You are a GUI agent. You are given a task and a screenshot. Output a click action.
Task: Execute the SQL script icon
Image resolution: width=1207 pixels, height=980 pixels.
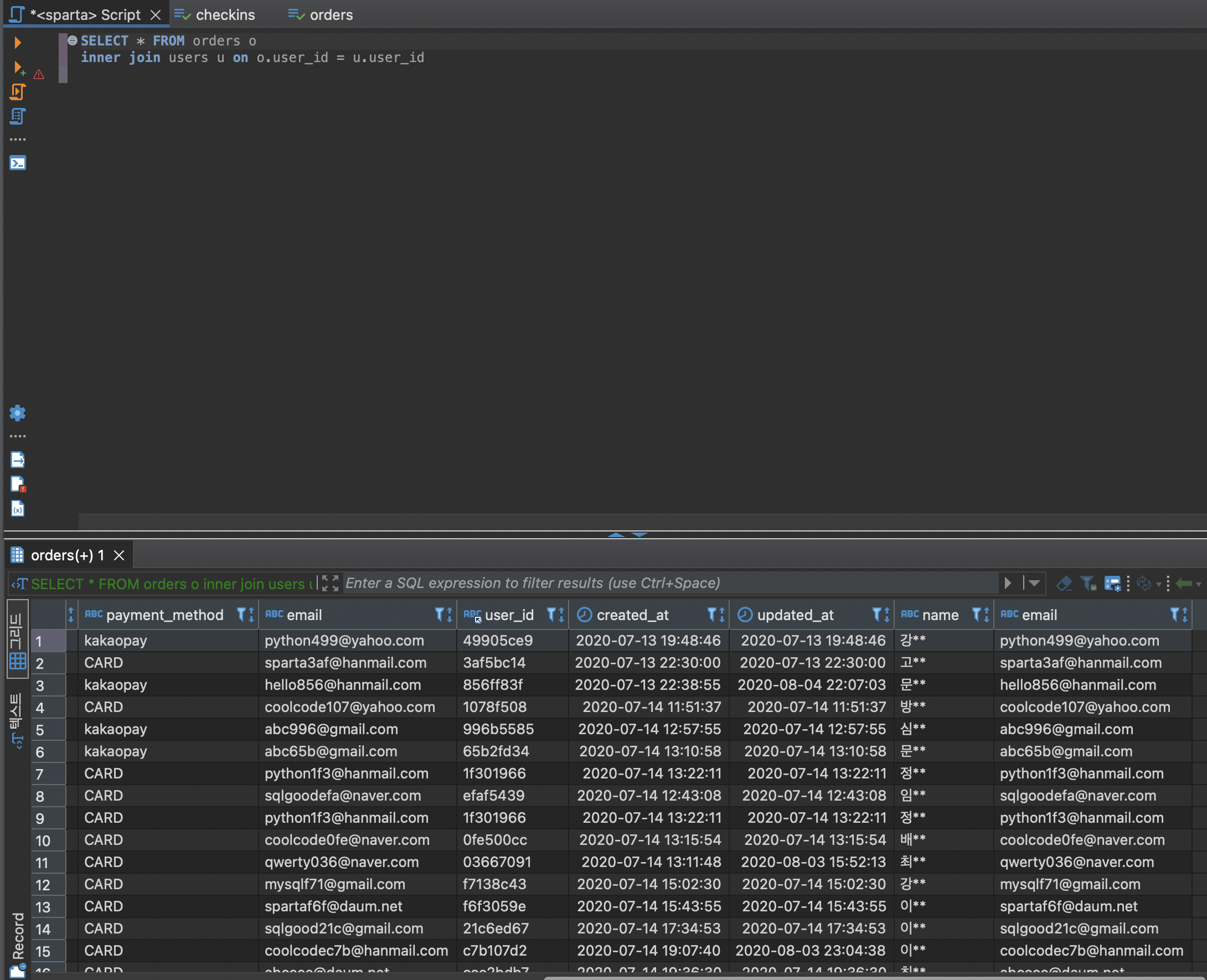[18, 92]
